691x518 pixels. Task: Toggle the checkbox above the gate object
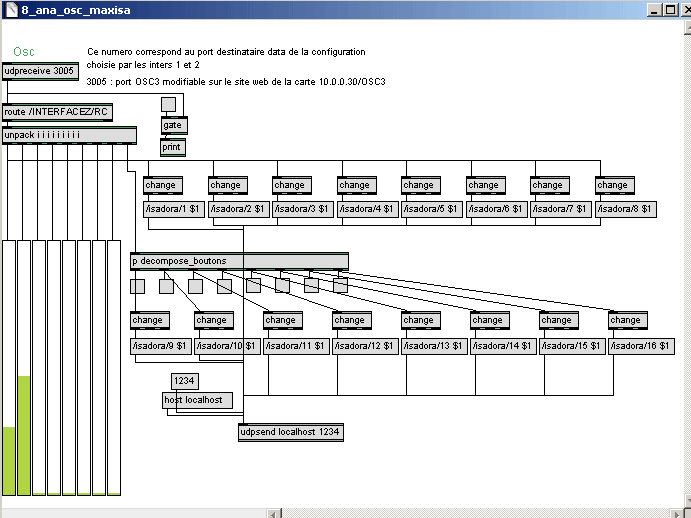point(168,104)
